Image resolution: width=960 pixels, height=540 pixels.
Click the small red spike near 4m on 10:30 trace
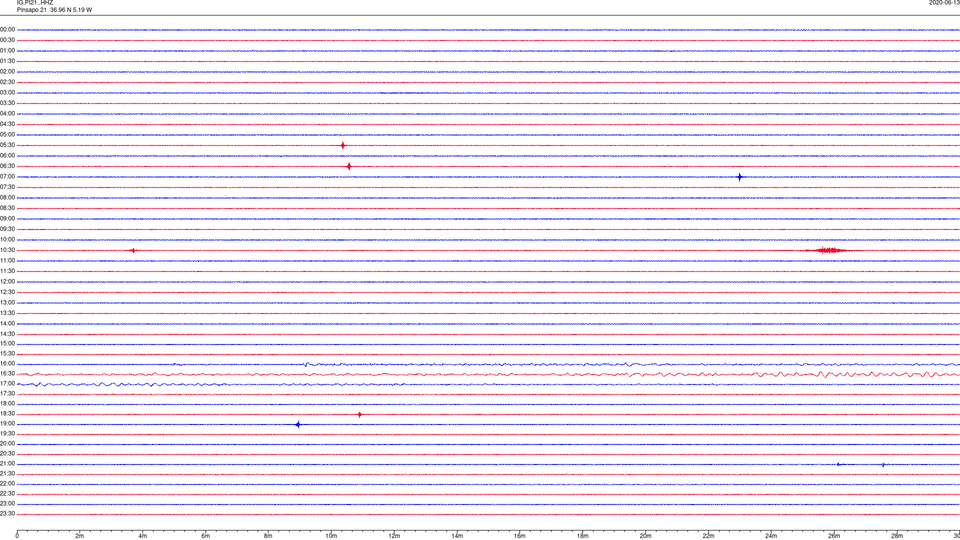133,250
